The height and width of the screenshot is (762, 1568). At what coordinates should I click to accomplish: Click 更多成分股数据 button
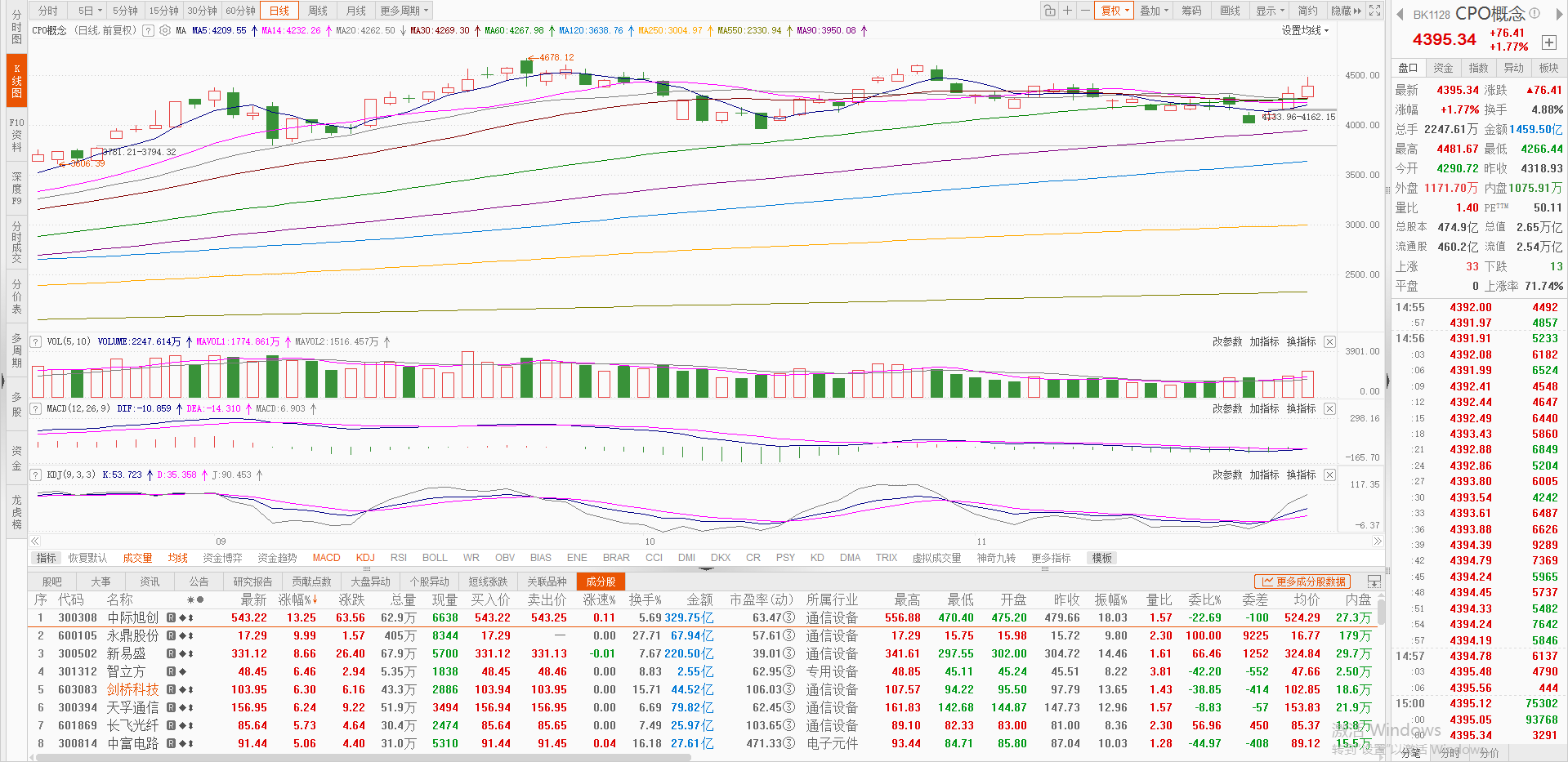click(x=1303, y=582)
